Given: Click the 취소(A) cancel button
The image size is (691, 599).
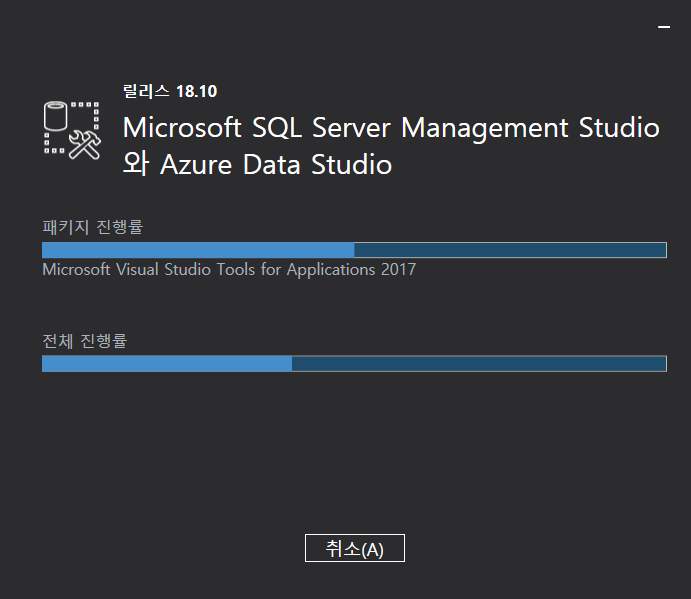Looking at the screenshot, I should [x=354, y=548].
